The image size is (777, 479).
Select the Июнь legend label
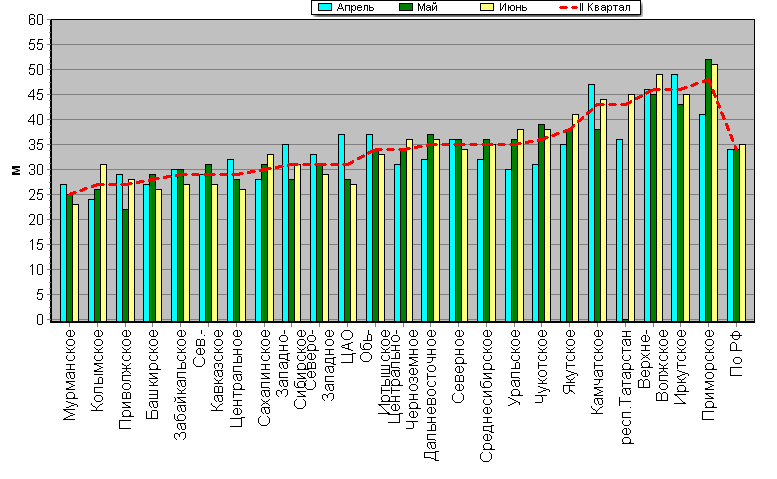pyautogui.click(x=513, y=7)
